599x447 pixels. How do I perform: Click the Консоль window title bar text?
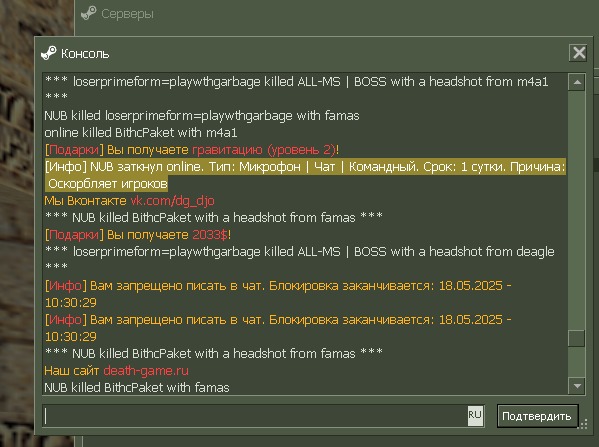(x=85, y=54)
